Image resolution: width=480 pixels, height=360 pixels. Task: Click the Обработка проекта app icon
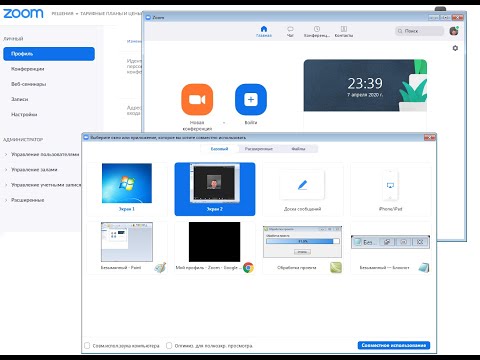[336, 267]
